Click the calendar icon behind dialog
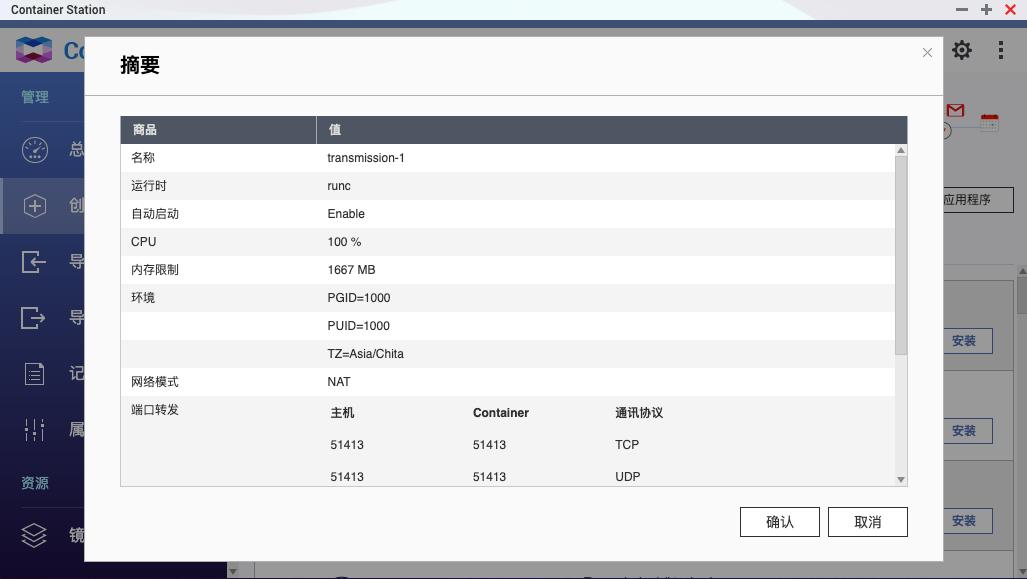Screen dimensions: 1027x579 tap(989, 122)
